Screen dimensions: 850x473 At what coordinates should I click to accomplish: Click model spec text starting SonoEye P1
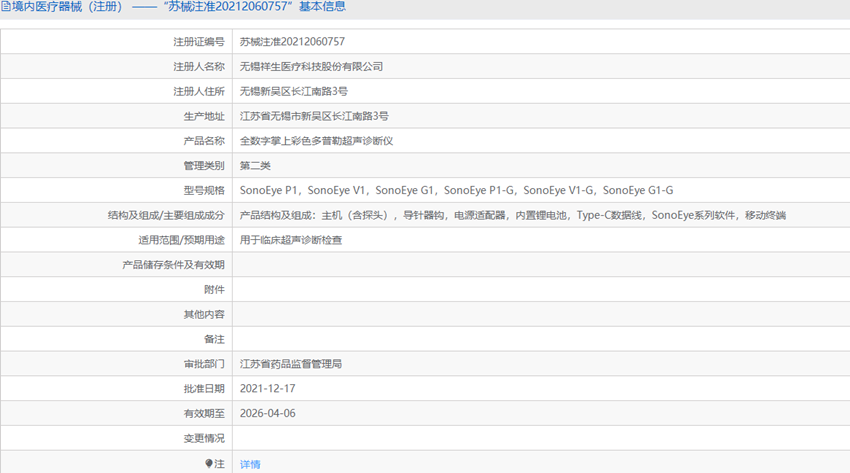(x=456, y=190)
